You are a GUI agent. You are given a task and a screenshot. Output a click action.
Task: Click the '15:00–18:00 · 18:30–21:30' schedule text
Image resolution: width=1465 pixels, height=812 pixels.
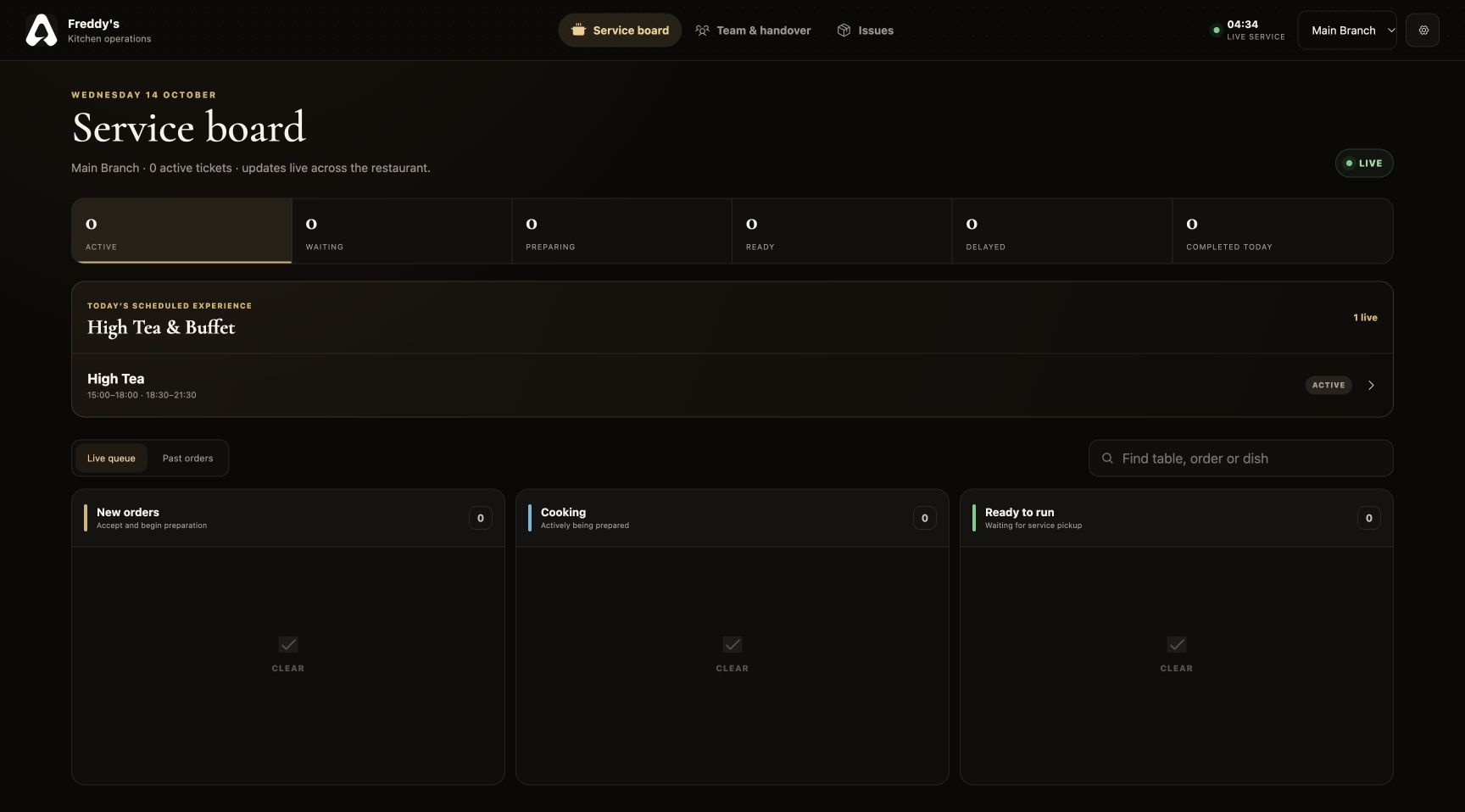pos(142,395)
